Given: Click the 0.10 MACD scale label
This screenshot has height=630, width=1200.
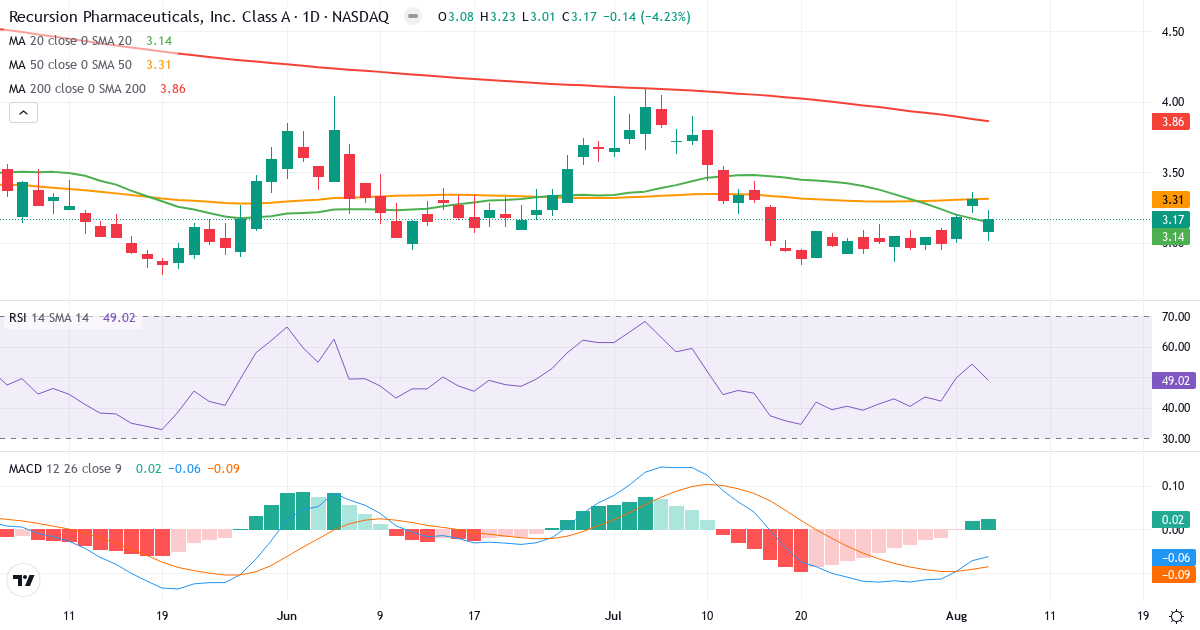Looking at the screenshot, I should 1173,486.
